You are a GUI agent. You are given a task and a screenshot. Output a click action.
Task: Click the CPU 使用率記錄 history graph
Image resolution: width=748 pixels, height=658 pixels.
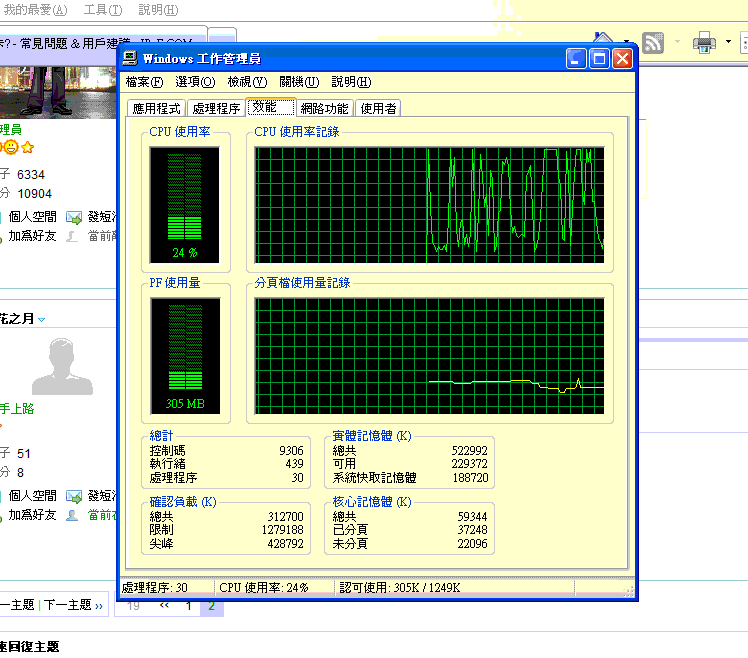point(429,205)
